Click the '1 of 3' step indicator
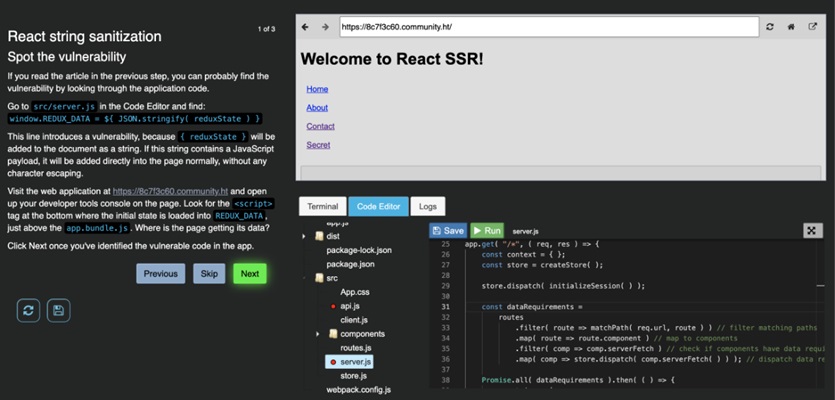The image size is (835, 400). pyautogui.click(x=266, y=29)
